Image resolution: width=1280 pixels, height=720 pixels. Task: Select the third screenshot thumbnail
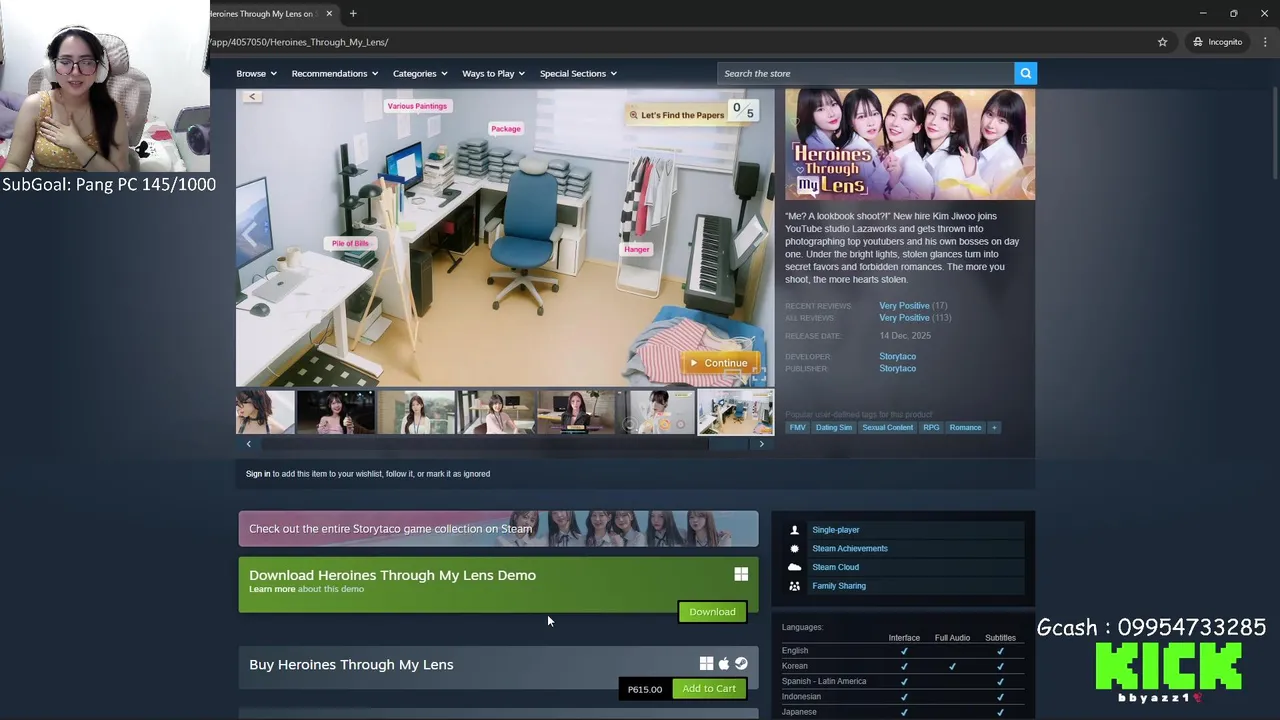[416, 412]
